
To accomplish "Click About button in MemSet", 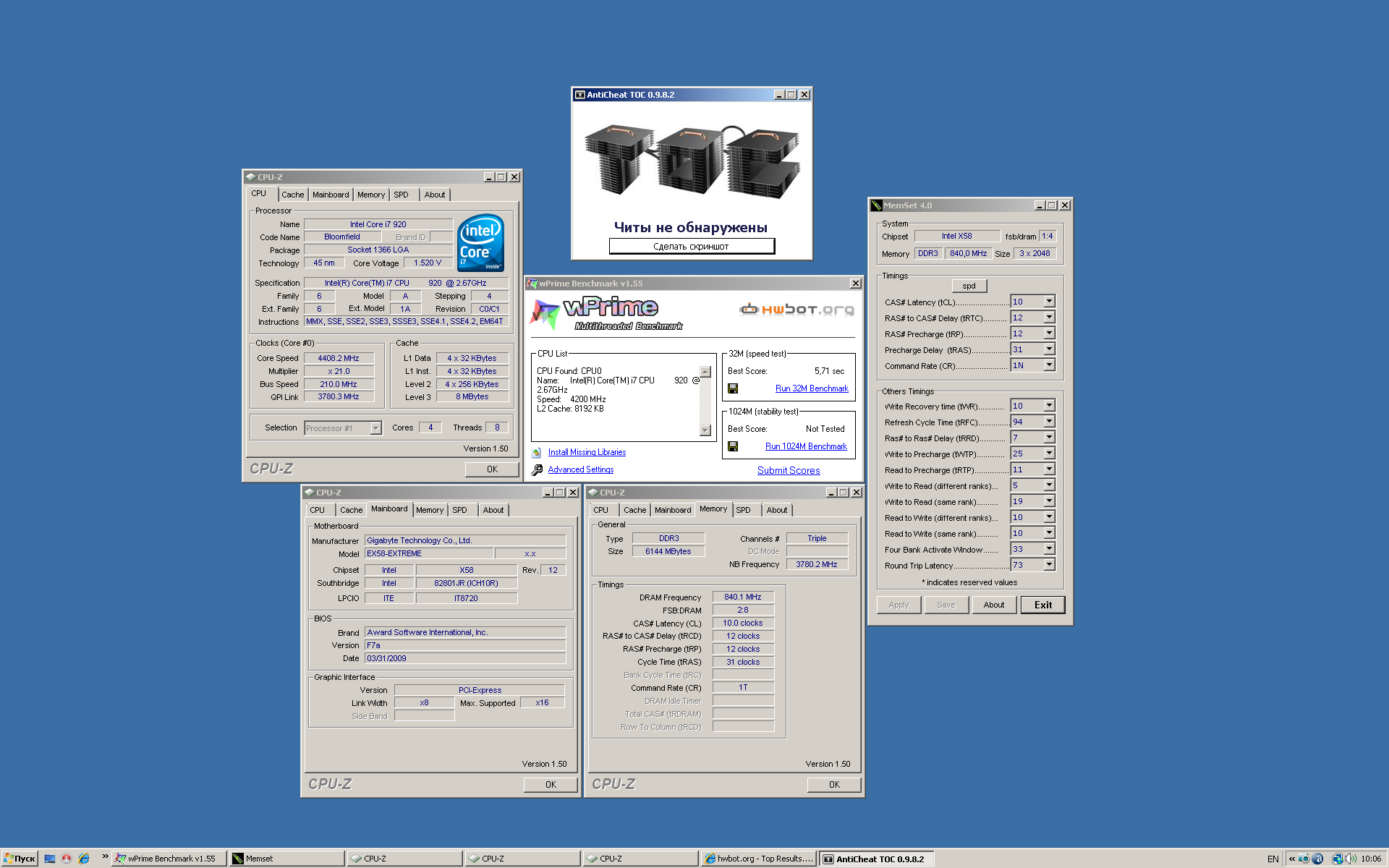I will pos(993,605).
